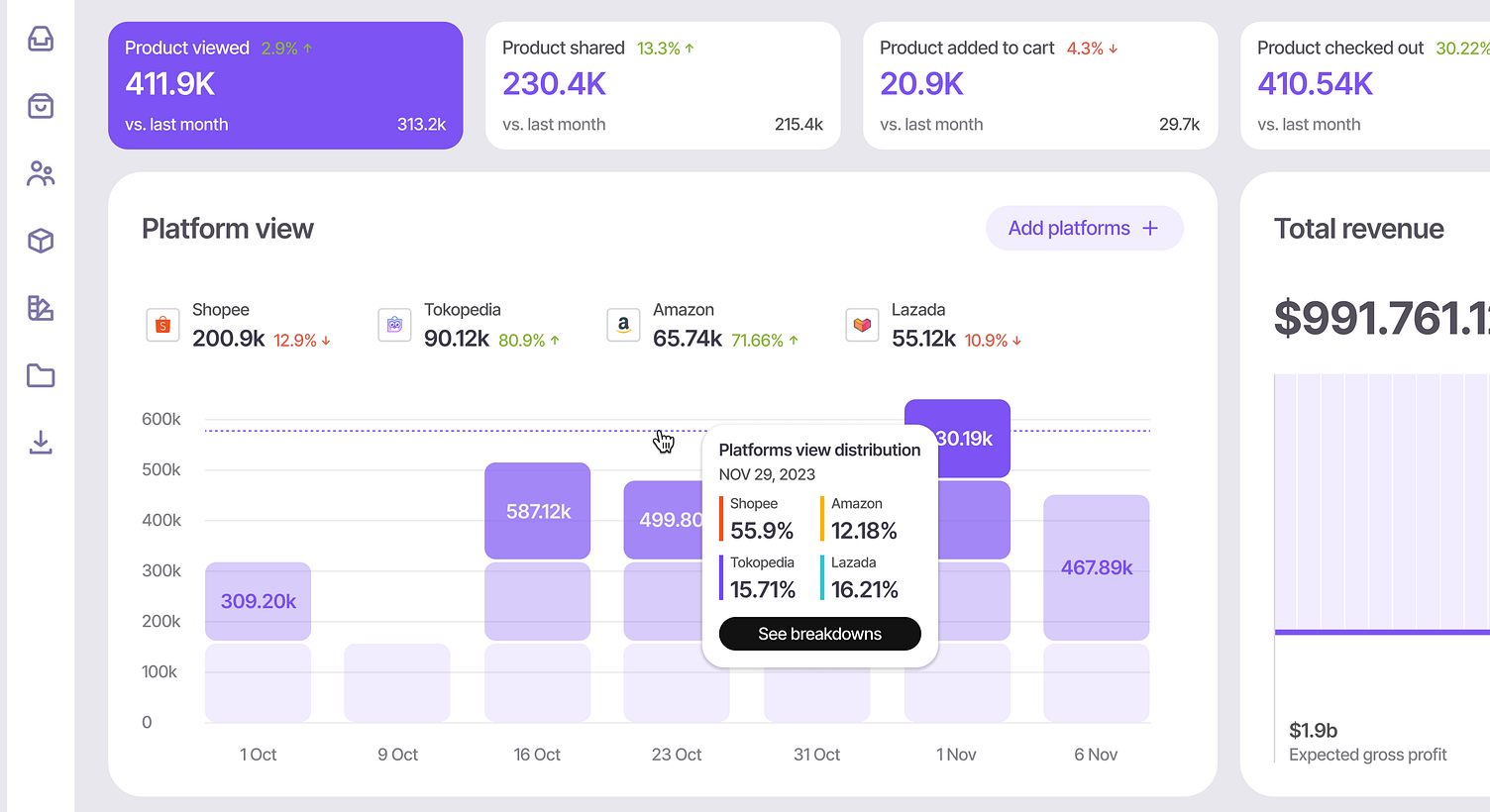Select the Product viewed metric card
Image resolution: width=1490 pixels, height=812 pixels.
coord(285,85)
